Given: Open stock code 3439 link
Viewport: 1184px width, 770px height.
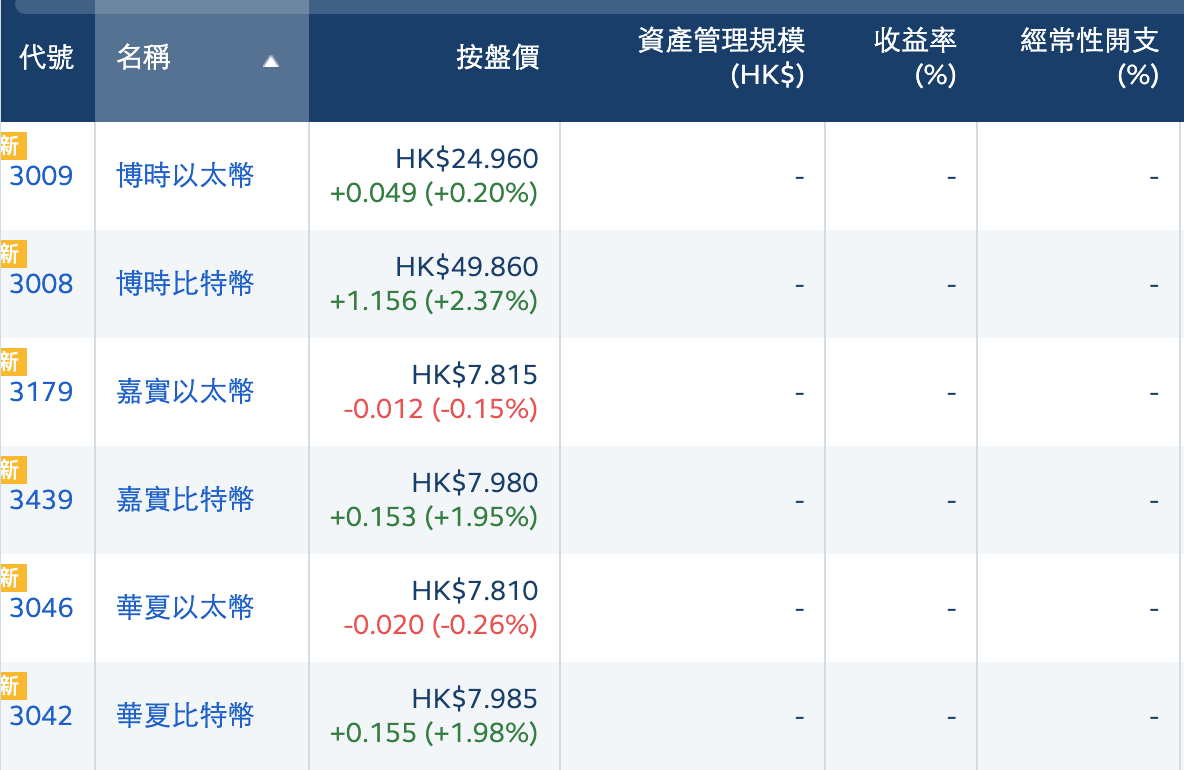Looking at the screenshot, I should [x=42, y=500].
